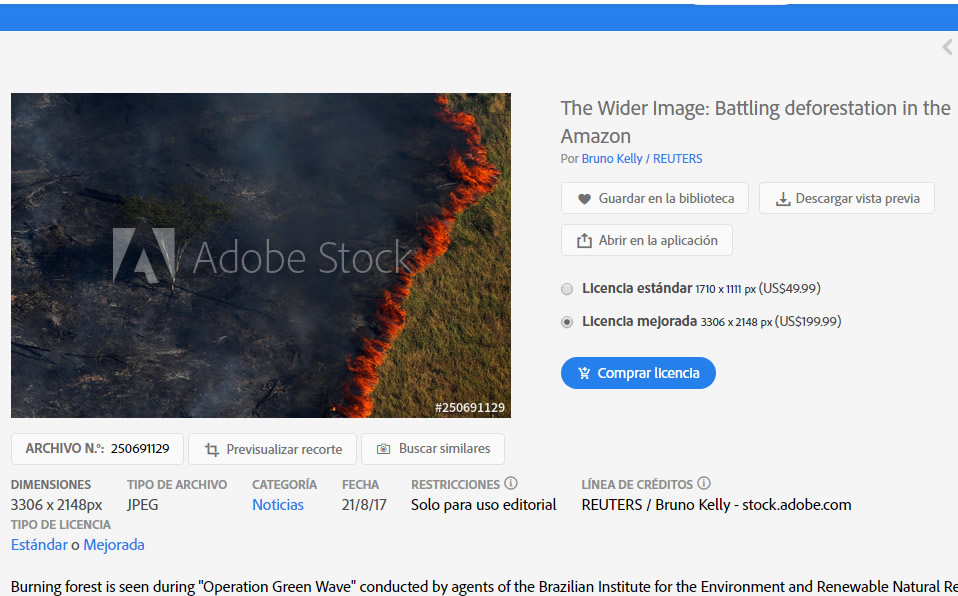
Task: Click the share icon in Abrir en la aplicación
Action: (584, 240)
